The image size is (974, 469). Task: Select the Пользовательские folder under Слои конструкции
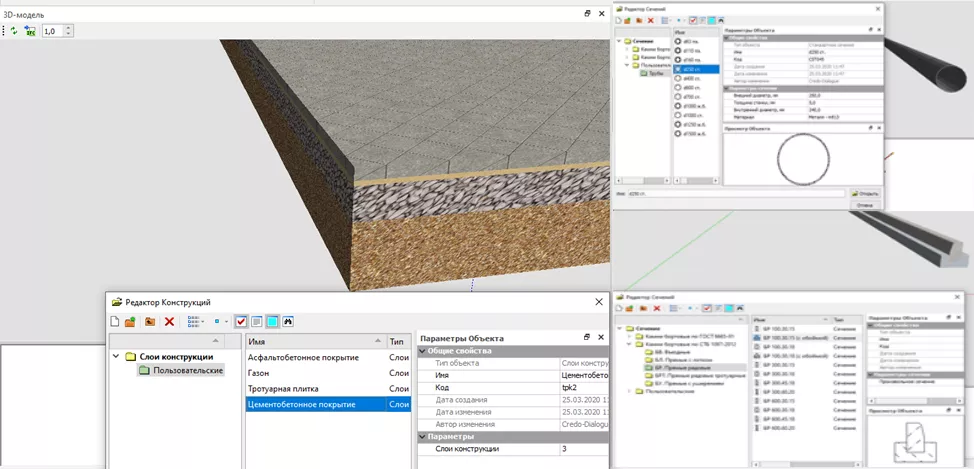[188, 370]
